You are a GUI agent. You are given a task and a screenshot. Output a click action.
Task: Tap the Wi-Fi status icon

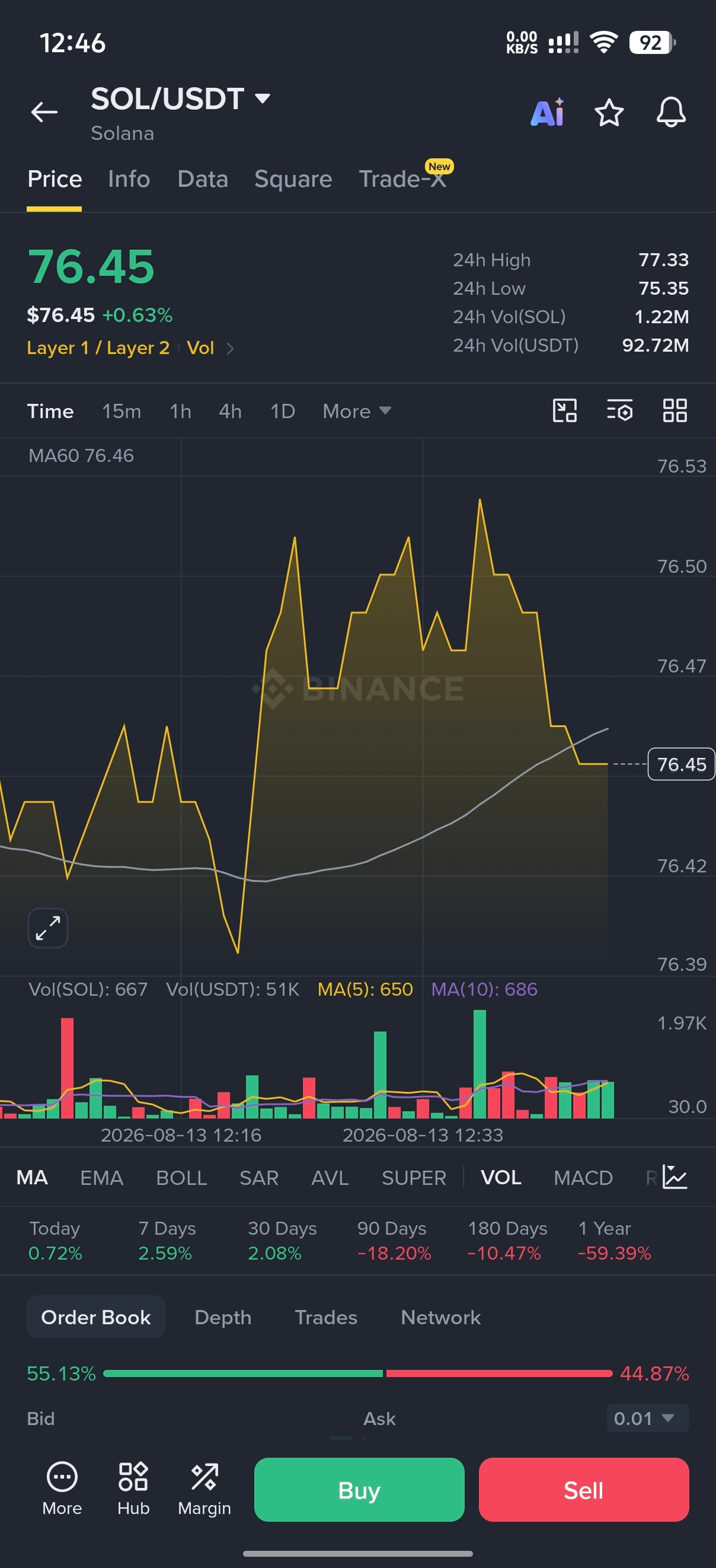point(603,43)
